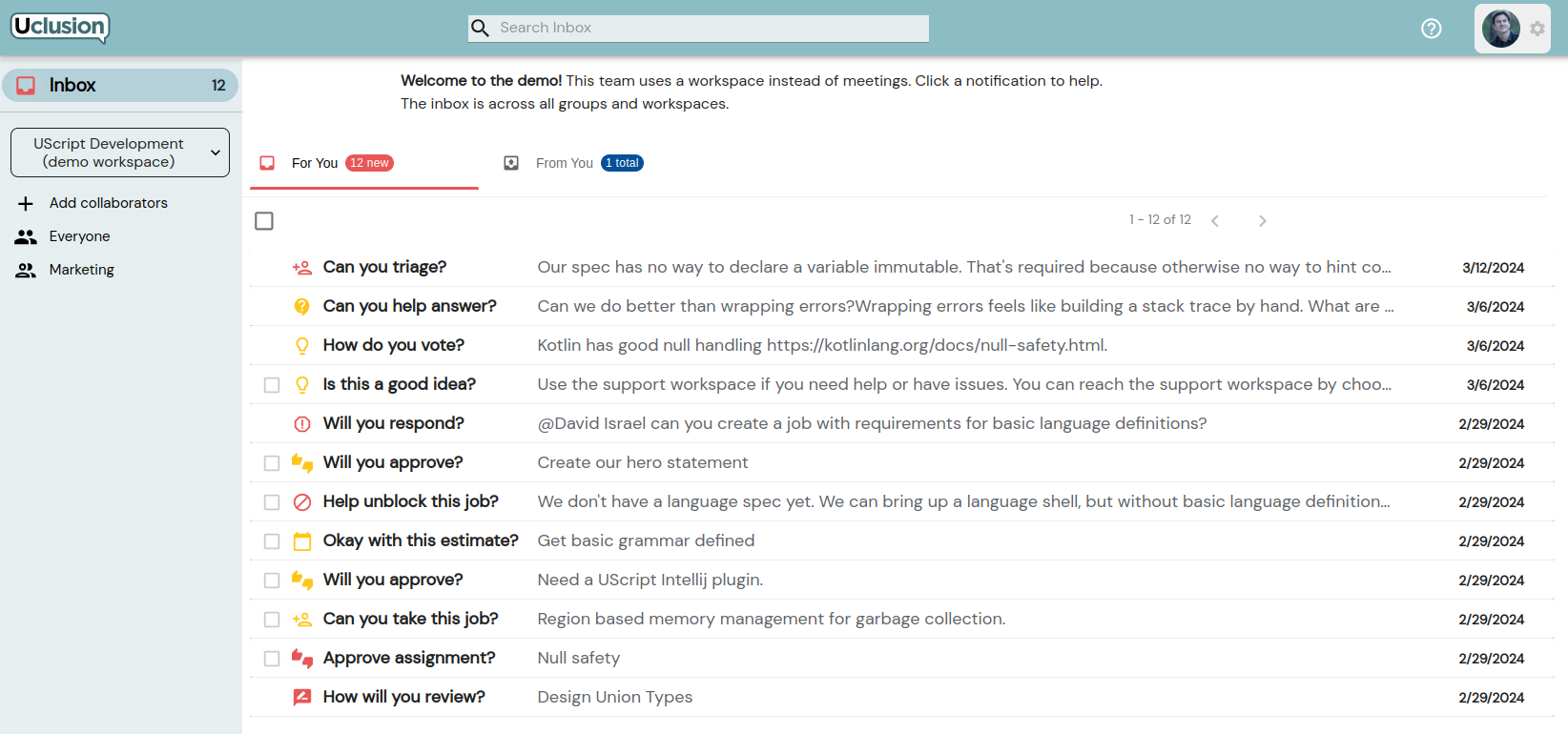1568x734 pixels.
Task: Click 'Region based memory management' description
Action: click(772, 620)
